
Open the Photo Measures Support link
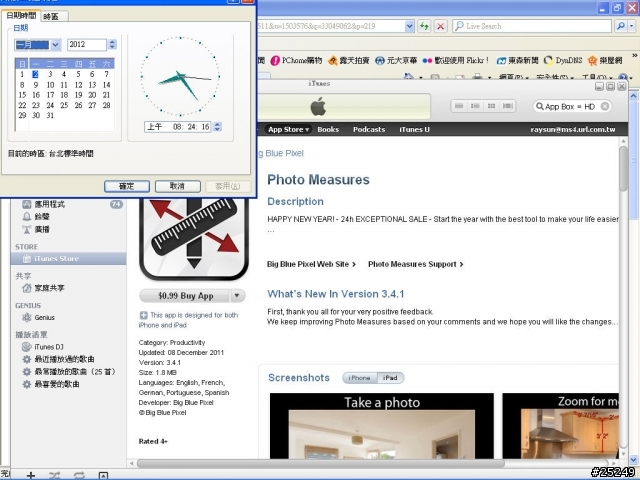pyautogui.click(x=416, y=264)
